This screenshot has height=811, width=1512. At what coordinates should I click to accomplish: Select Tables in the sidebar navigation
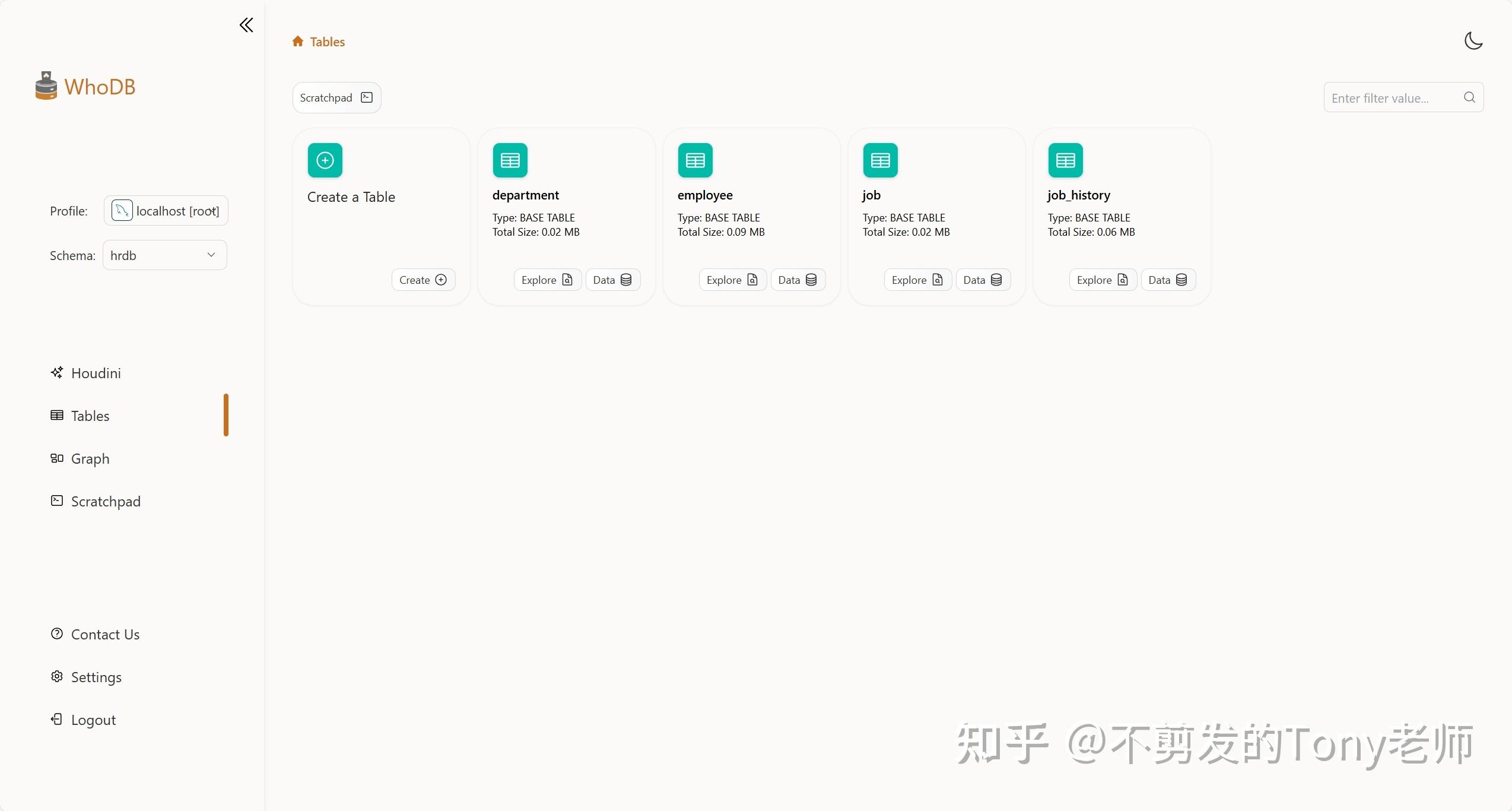point(90,416)
